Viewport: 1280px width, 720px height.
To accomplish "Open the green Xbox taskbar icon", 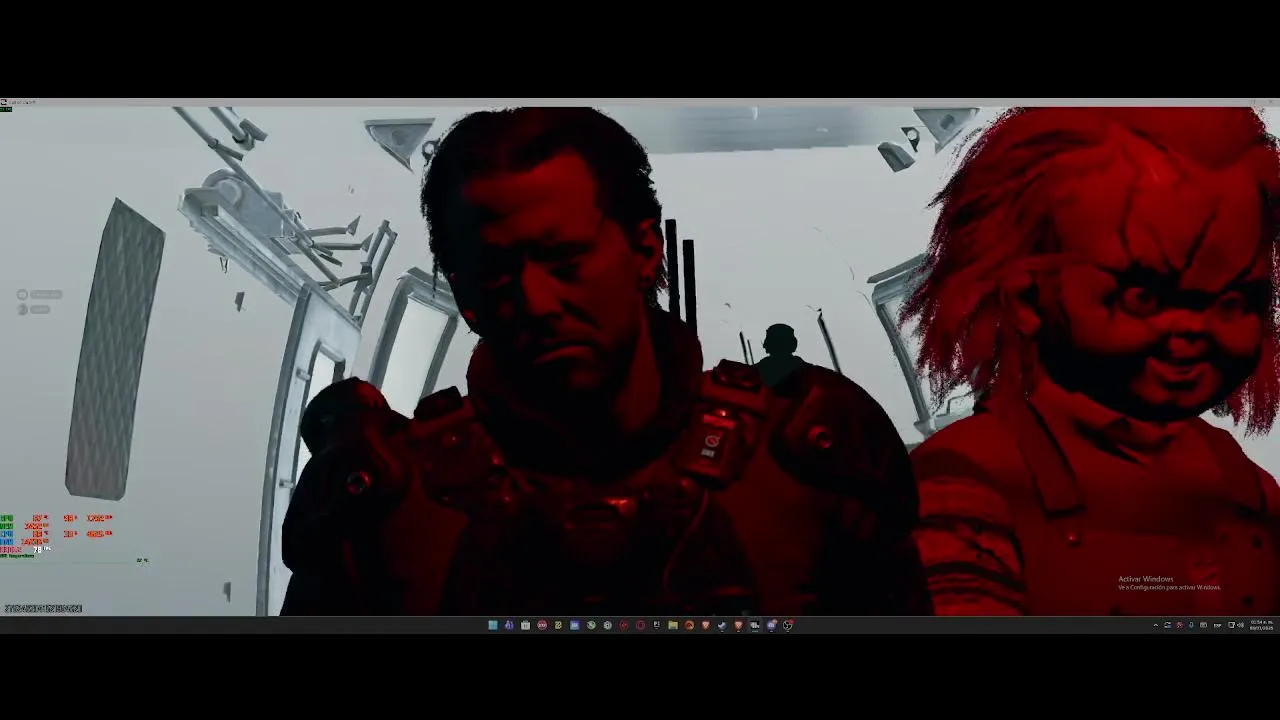I will point(591,625).
